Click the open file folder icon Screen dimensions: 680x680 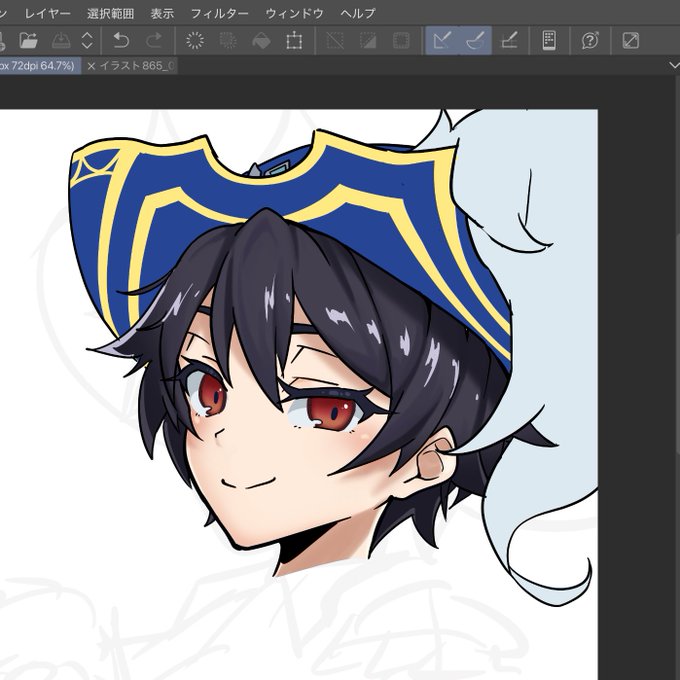point(29,41)
